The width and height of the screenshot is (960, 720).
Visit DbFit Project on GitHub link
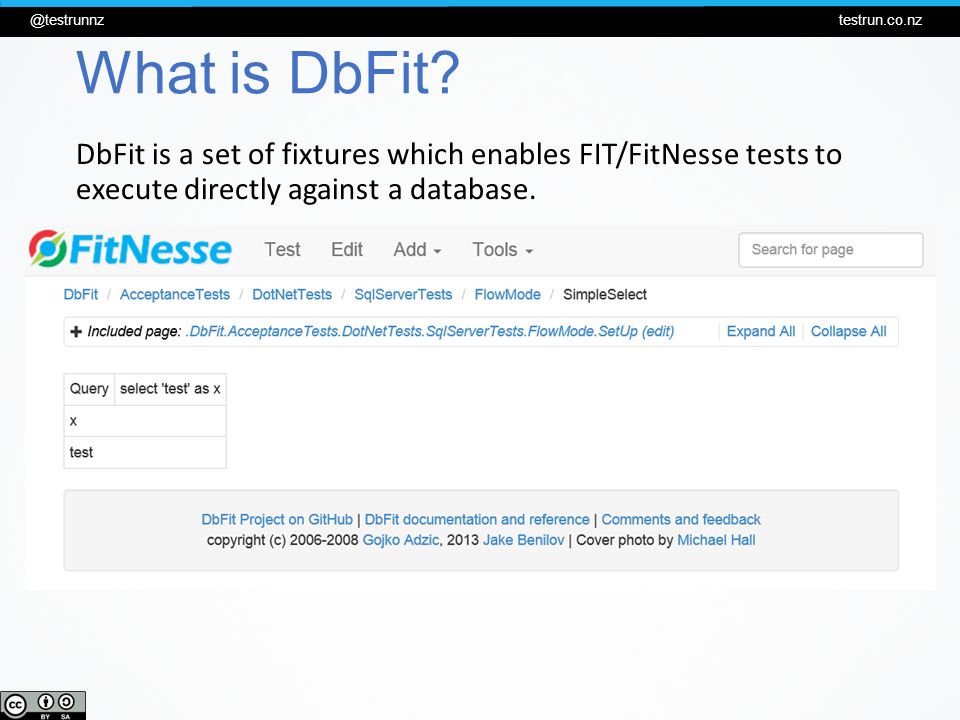(x=277, y=519)
